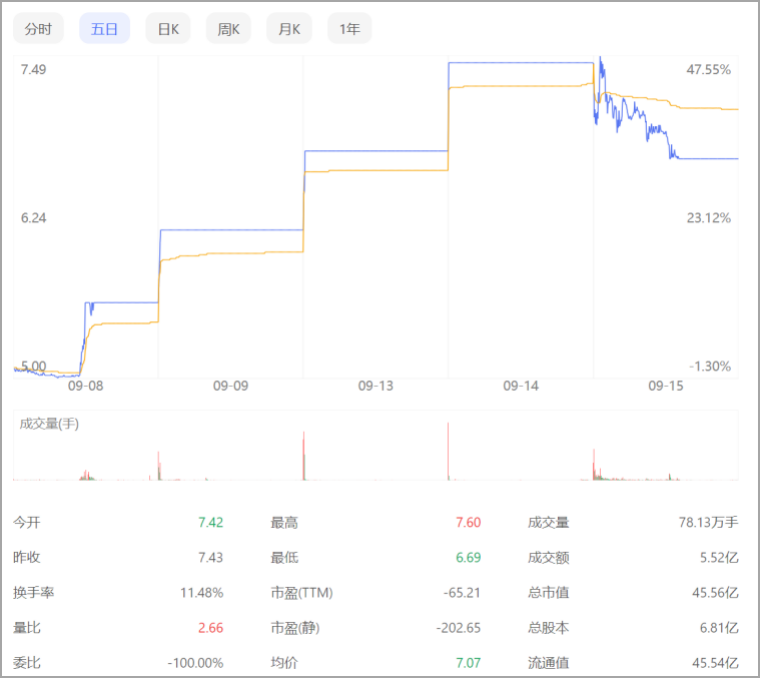This screenshot has width=760, height=680.
Task: Show the 月K monthly chart
Action: [289, 29]
